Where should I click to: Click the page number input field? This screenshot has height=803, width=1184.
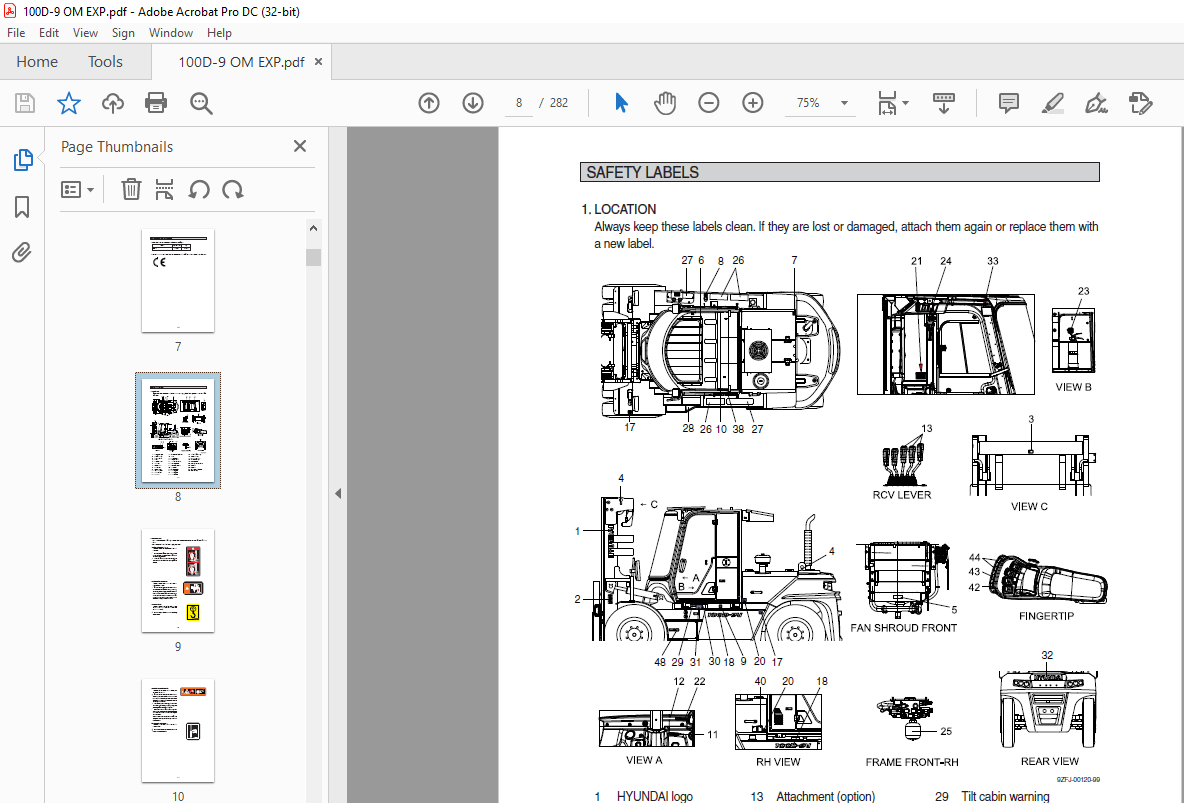(519, 103)
